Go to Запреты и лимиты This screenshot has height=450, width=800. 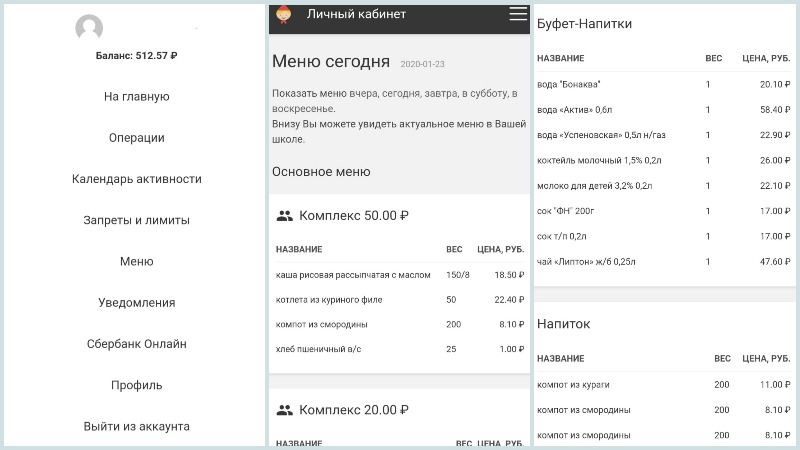[x=137, y=220]
